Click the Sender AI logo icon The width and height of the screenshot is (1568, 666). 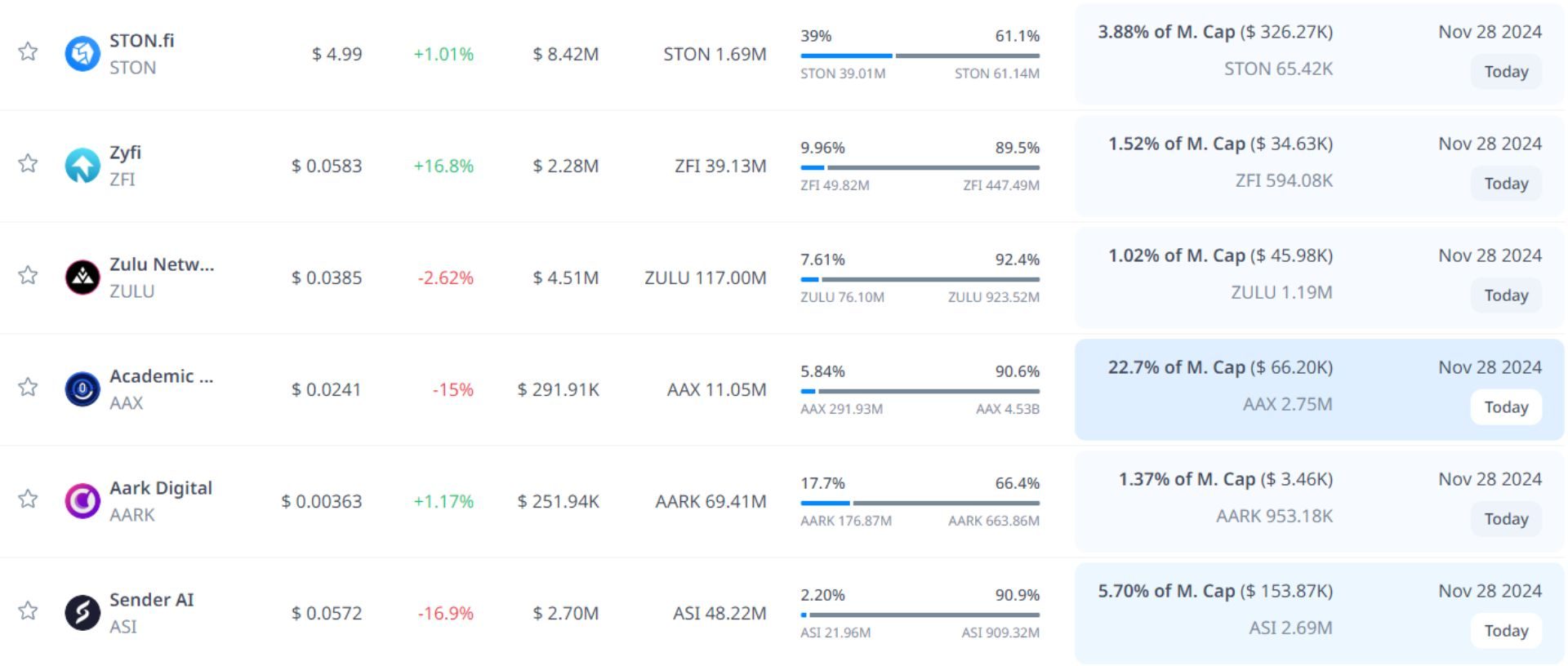coord(82,613)
